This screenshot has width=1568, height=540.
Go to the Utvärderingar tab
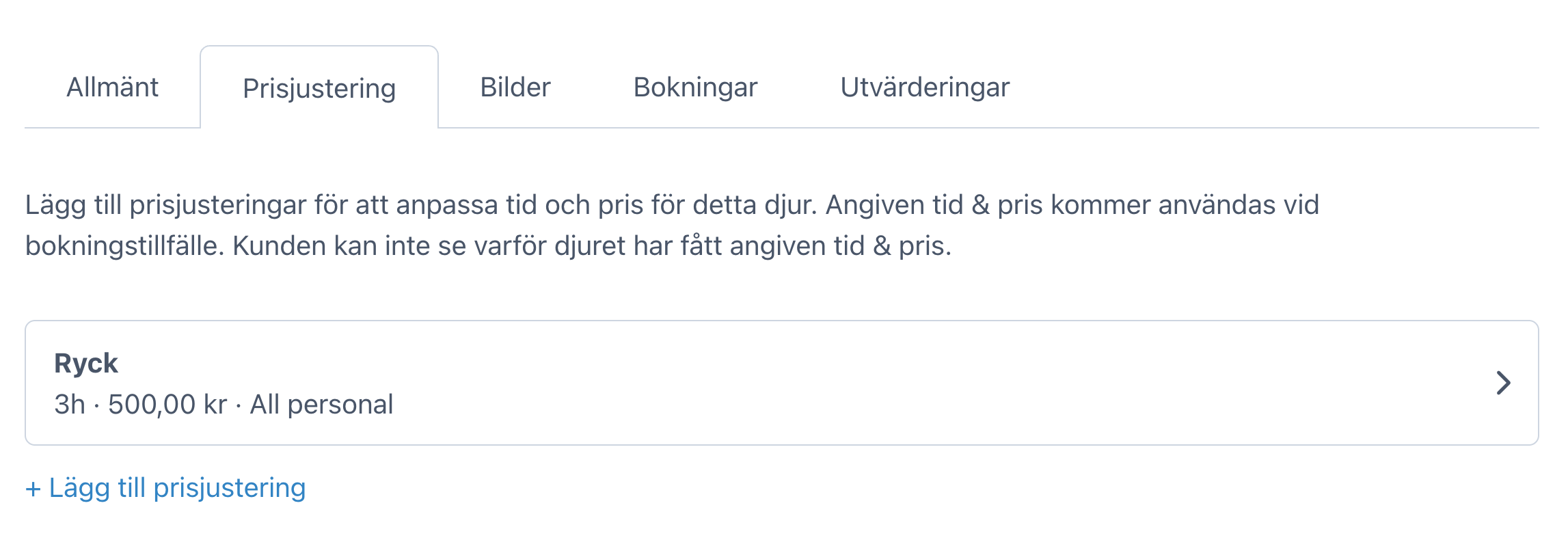[925, 87]
